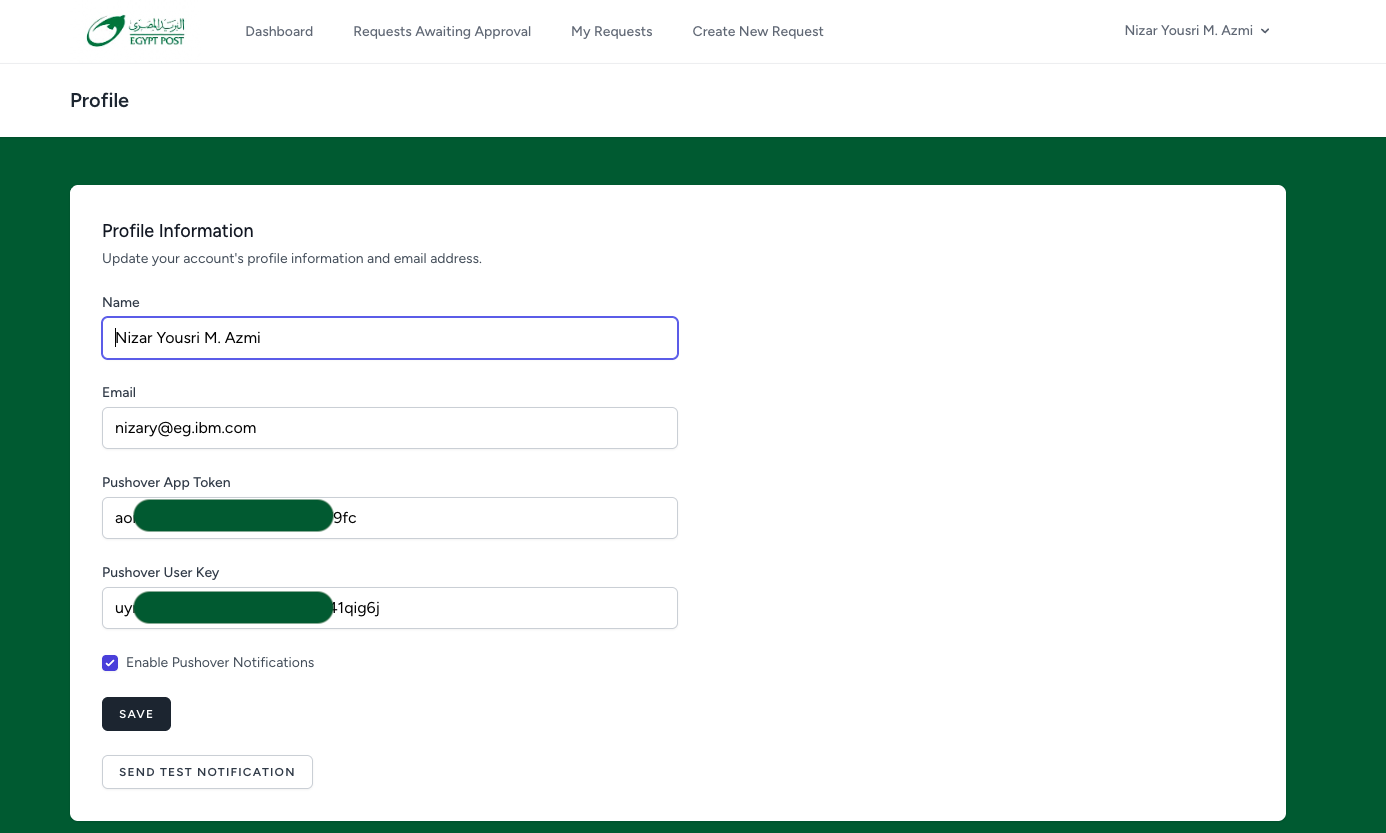This screenshot has width=1386, height=833.
Task: Click the Pushover App Token label
Action: (166, 483)
